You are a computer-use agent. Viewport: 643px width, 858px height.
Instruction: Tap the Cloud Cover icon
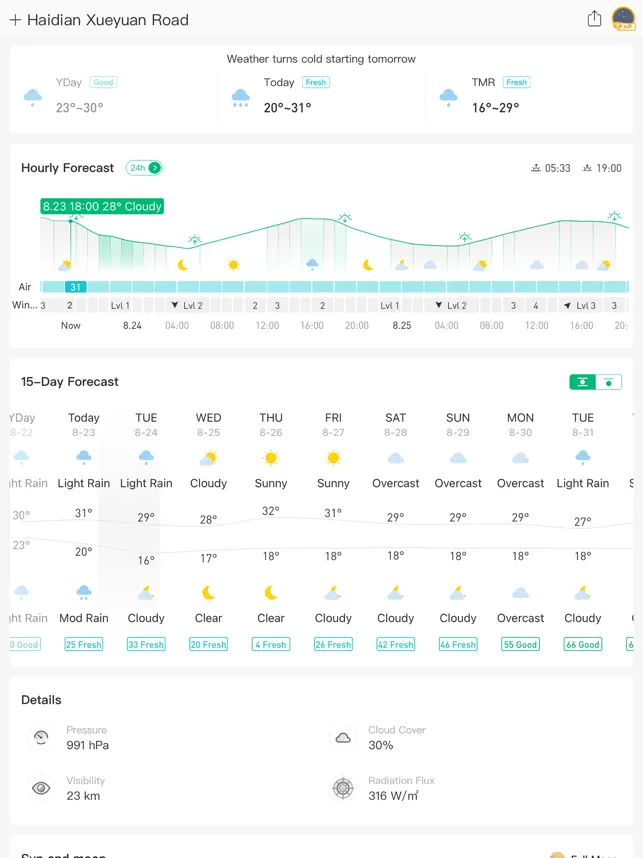click(343, 738)
